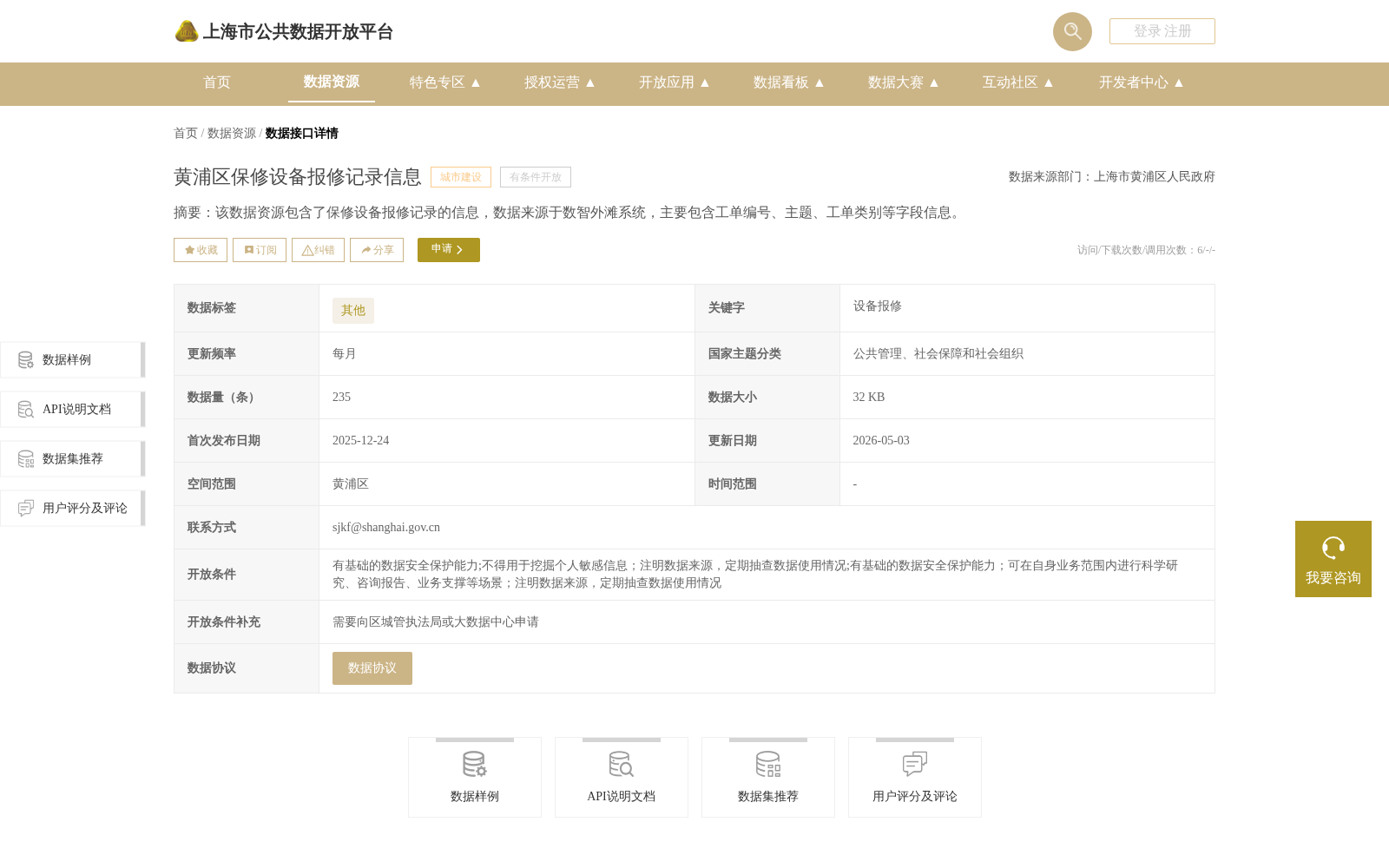
Task: Click the update date 2026-05-03
Action: coord(881,441)
